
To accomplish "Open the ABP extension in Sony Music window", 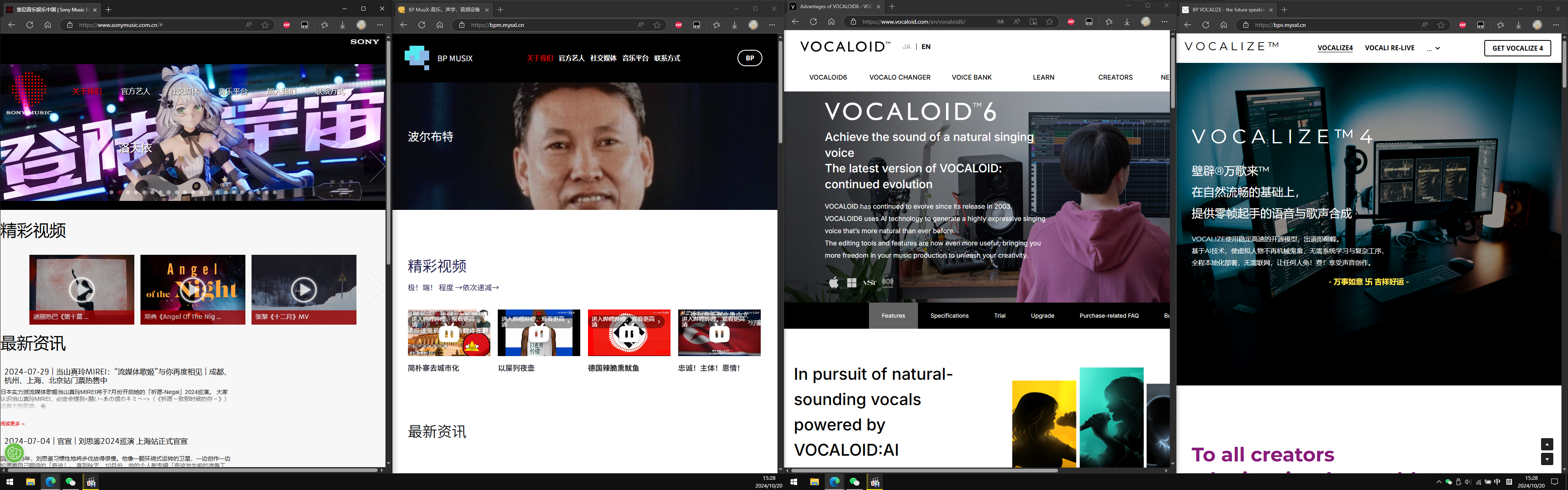I will [x=287, y=25].
